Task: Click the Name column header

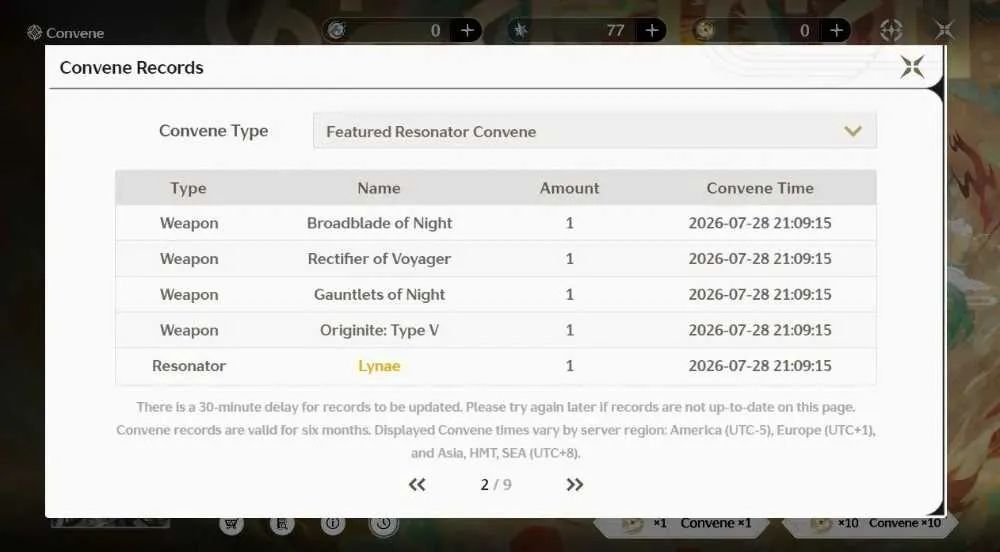Action: pyautogui.click(x=379, y=188)
